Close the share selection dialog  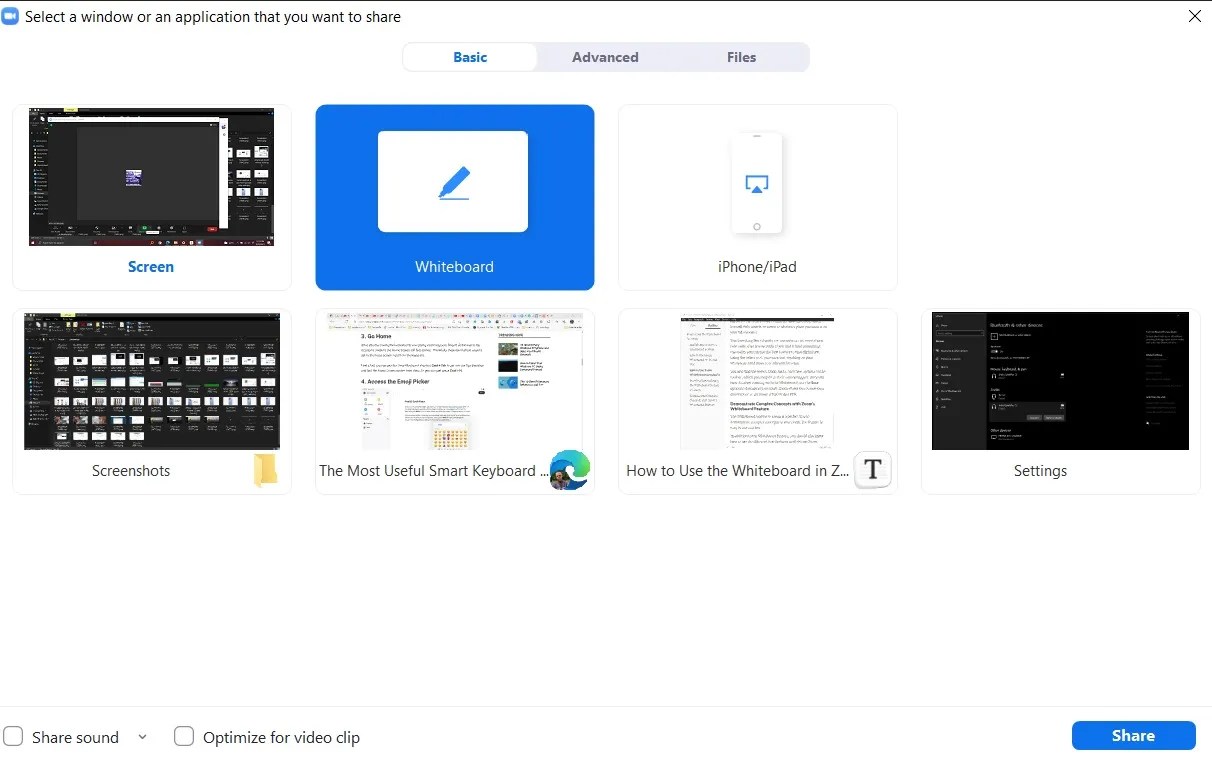click(x=1194, y=16)
